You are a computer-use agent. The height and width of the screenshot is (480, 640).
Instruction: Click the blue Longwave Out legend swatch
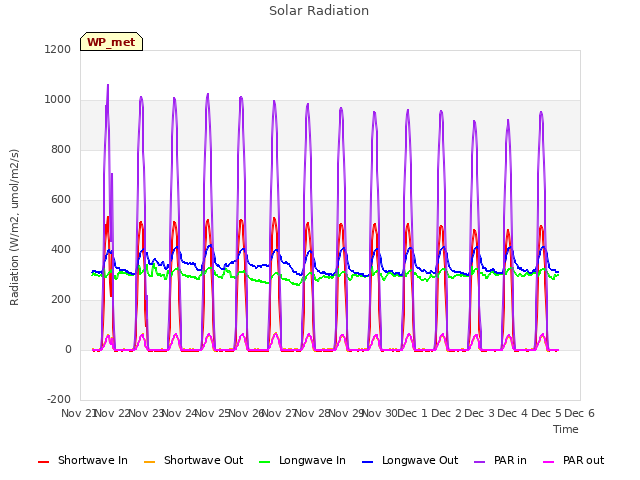pyautogui.click(x=367, y=462)
